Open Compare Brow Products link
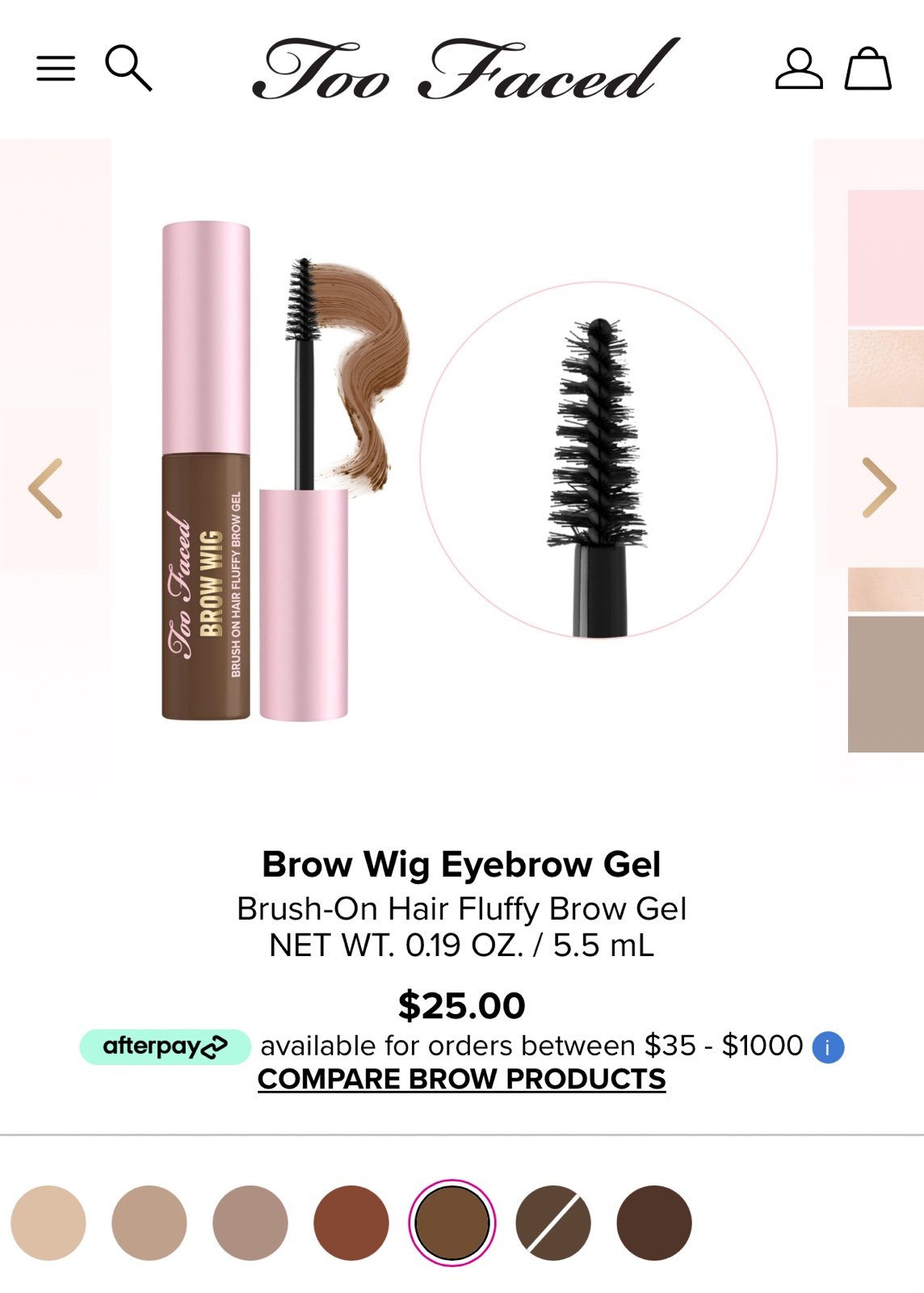This screenshot has width=924, height=1293. (x=462, y=1079)
